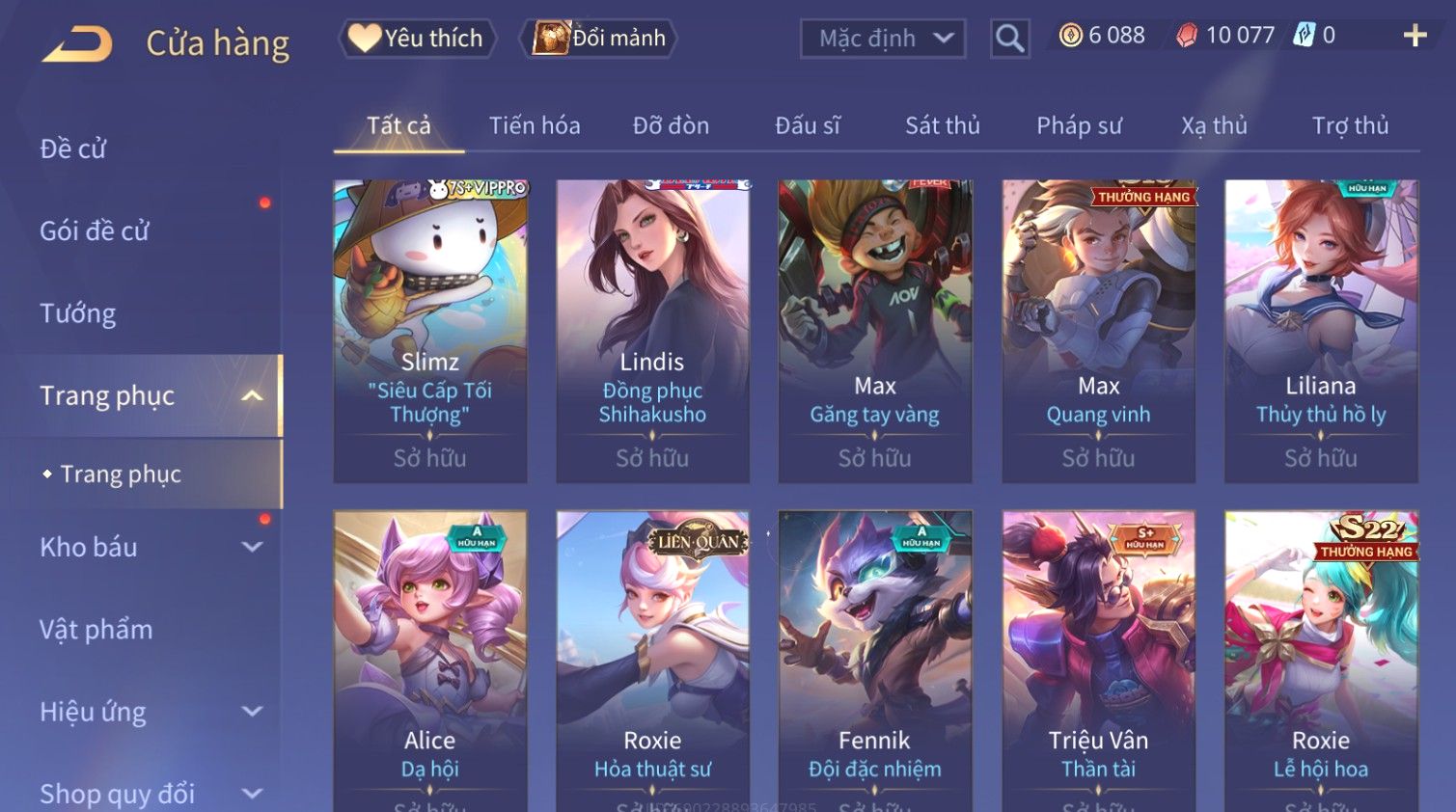Switch to the Tiến hóa tab

(x=535, y=125)
